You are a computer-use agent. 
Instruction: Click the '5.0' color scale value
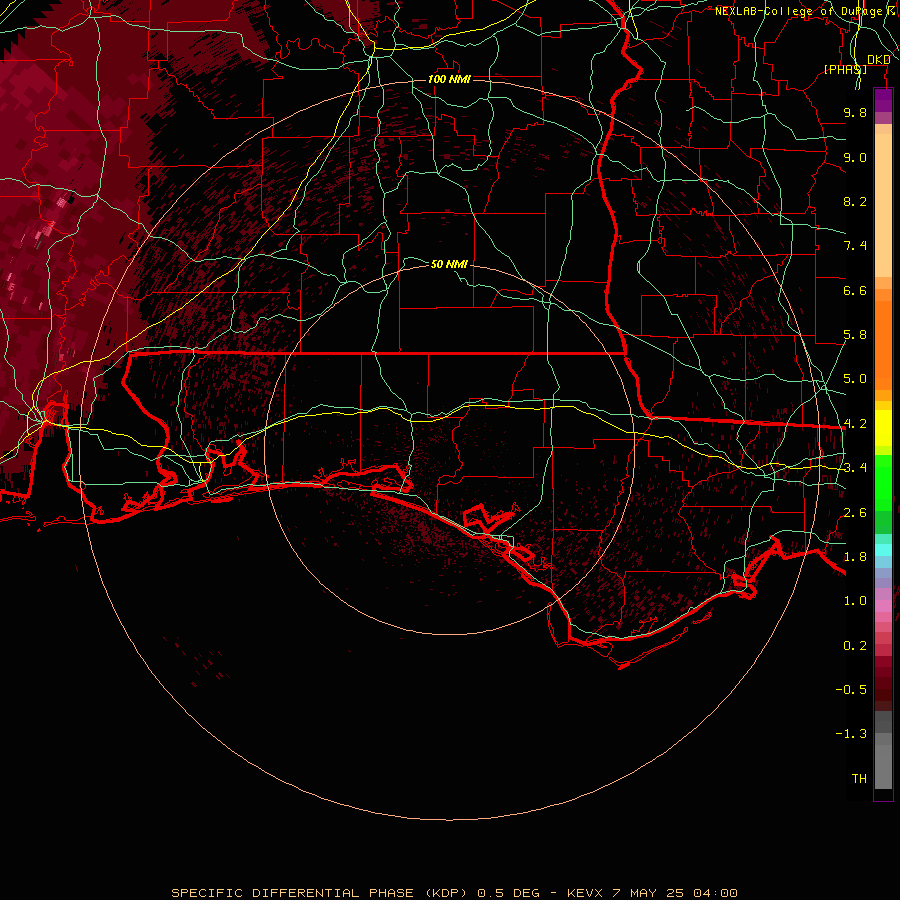[x=855, y=379]
